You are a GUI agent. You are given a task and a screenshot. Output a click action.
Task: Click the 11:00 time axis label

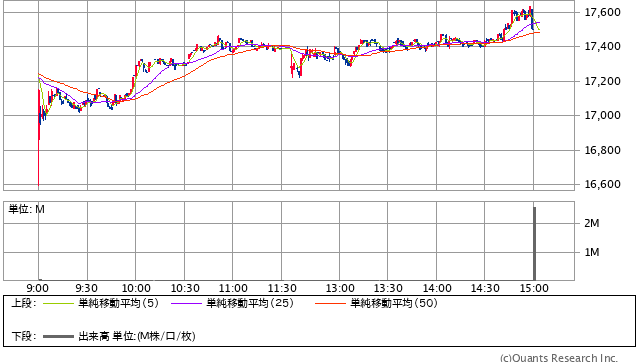coord(233,288)
